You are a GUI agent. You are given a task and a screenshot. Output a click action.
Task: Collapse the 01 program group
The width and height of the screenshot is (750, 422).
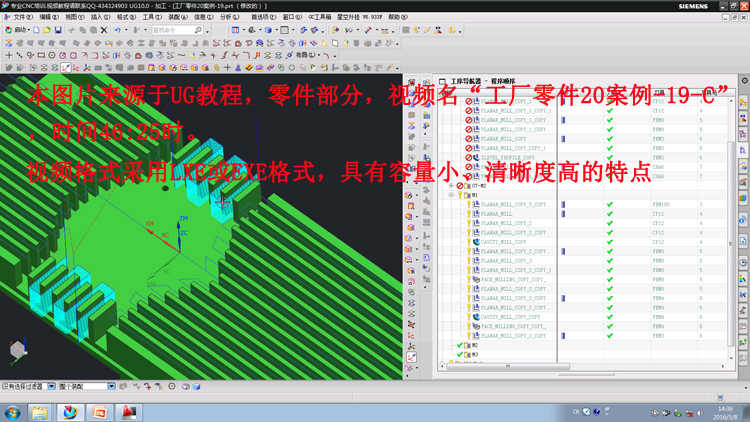click(452, 195)
